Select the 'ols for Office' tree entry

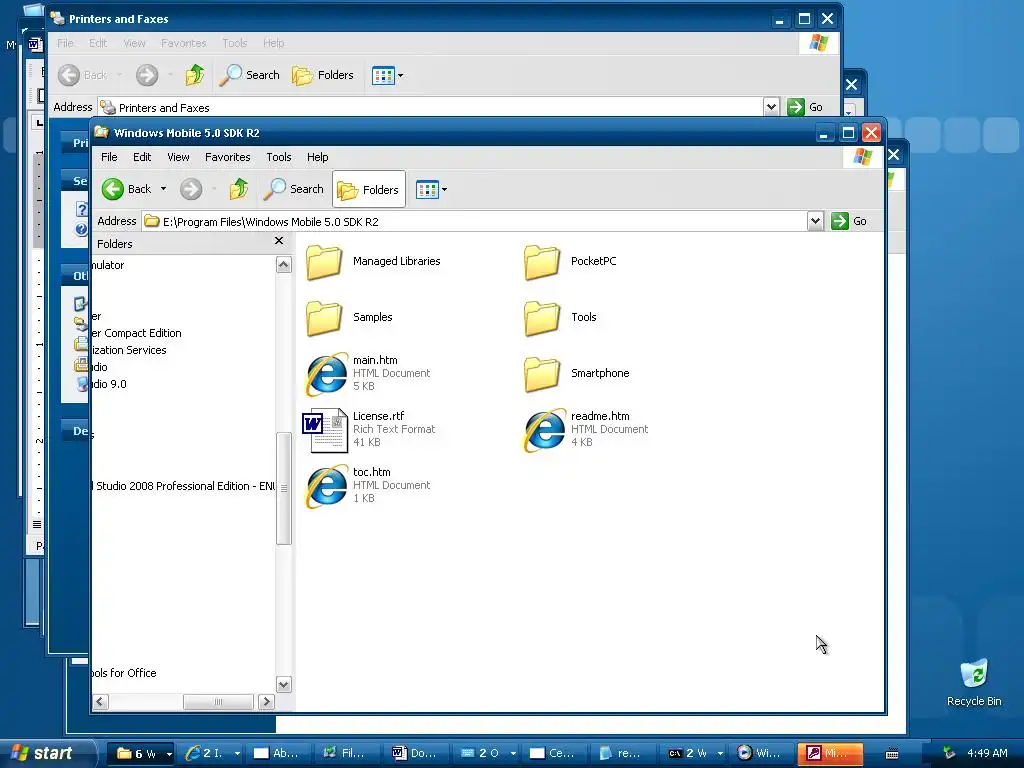(x=124, y=673)
